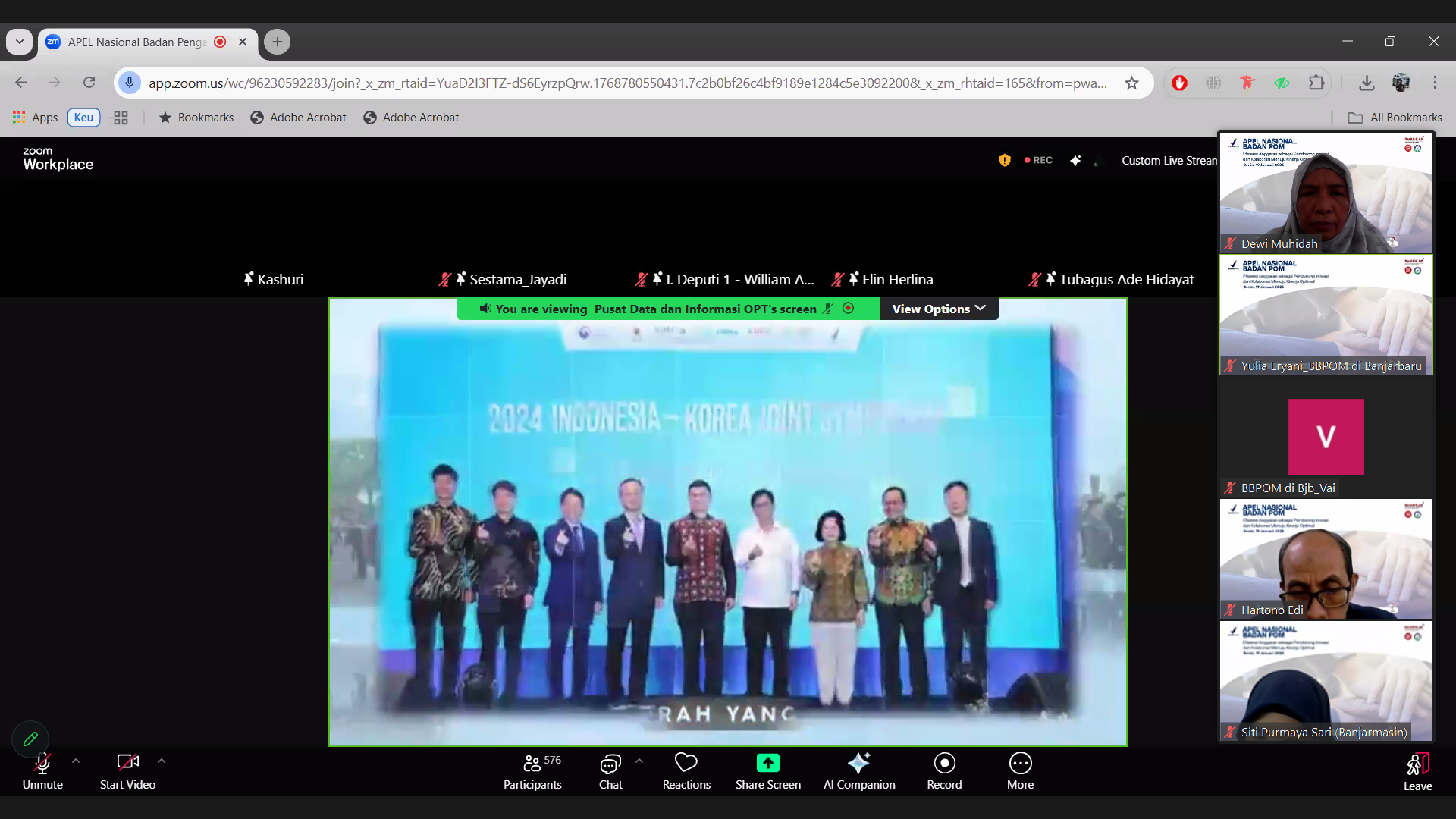
Task: Open the View Options dropdown
Action: point(939,309)
